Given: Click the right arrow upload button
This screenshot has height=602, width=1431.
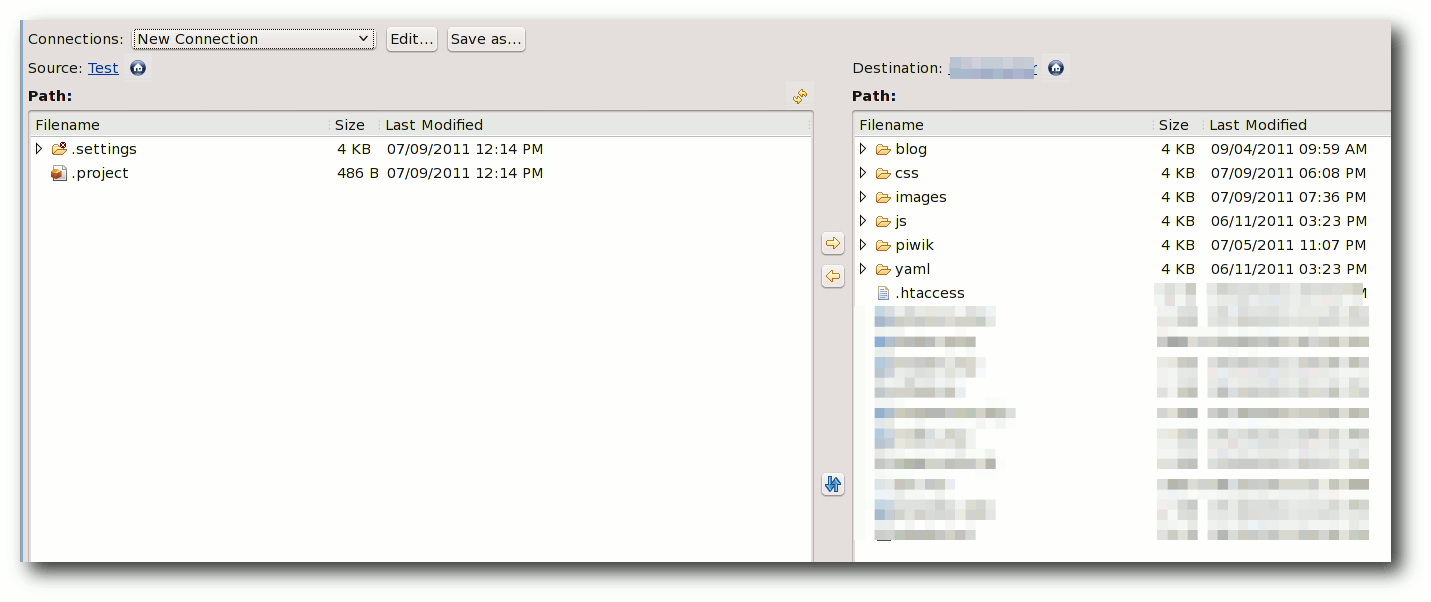Looking at the screenshot, I should coord(832,244).
